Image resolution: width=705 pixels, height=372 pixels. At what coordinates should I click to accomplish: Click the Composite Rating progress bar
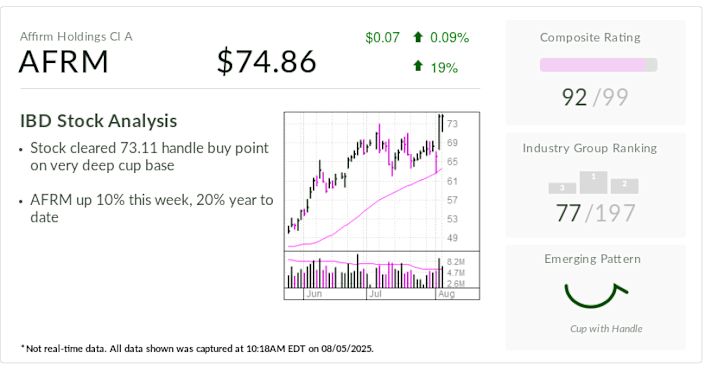598,65
